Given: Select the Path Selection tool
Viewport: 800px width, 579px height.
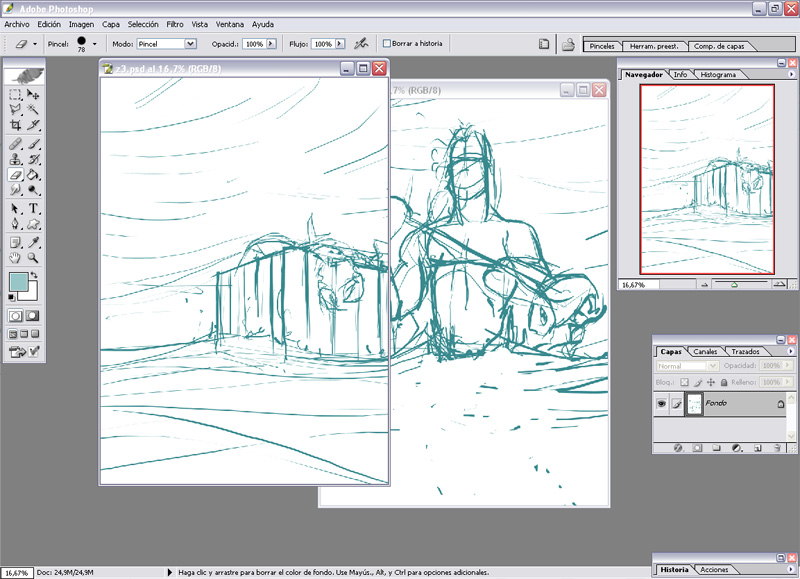Looking at the screenshot, I should pyautogui.click(x=15, y=209).
